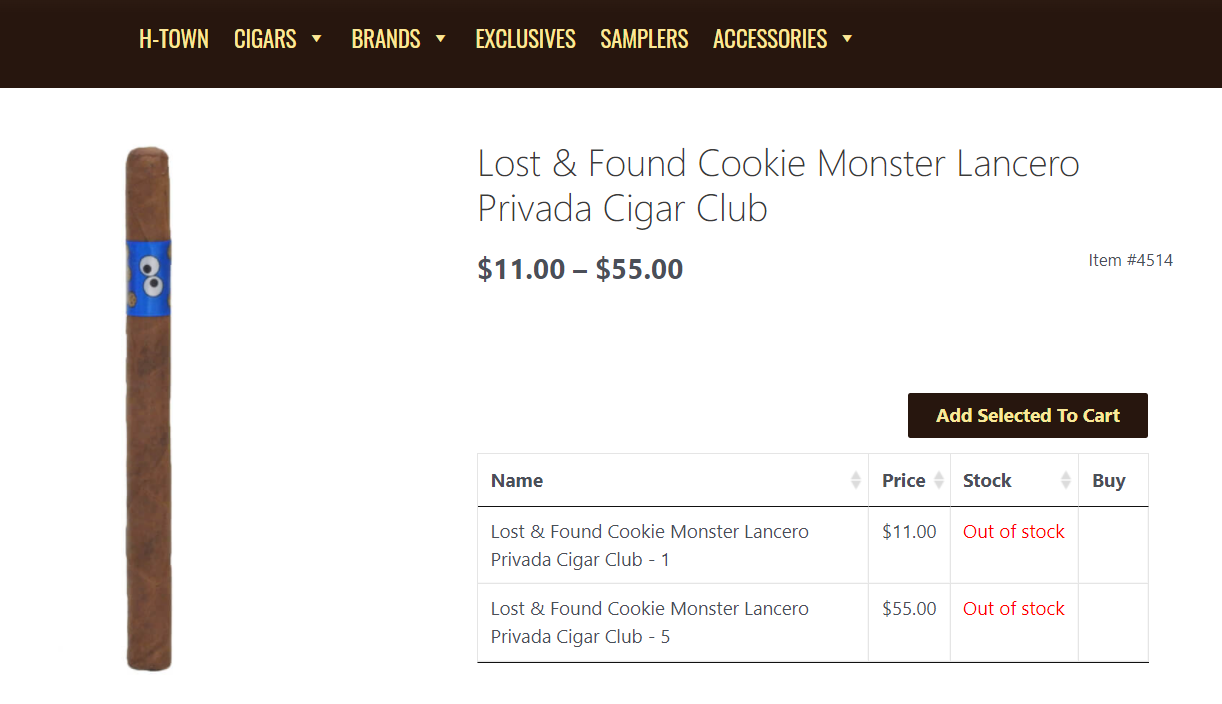Click the BRANDS navigation label
This screenshot has height=704, width=1222.
pos(386,39)
